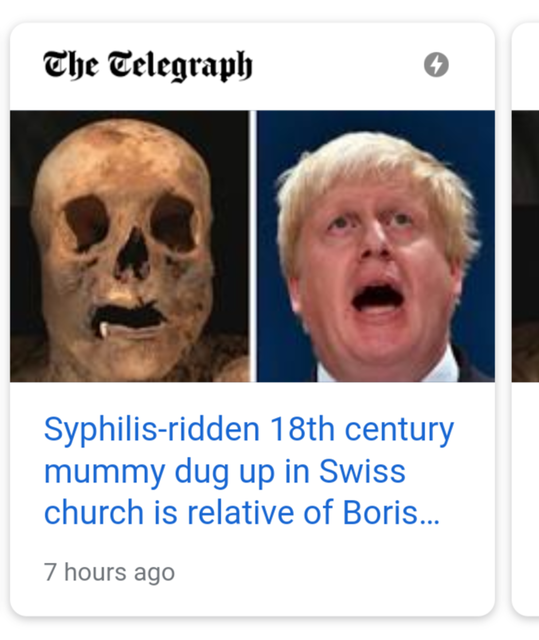Click the mummy's single visible tooth
This screenshot has width=539, height=640.
(x=104, y=329)
